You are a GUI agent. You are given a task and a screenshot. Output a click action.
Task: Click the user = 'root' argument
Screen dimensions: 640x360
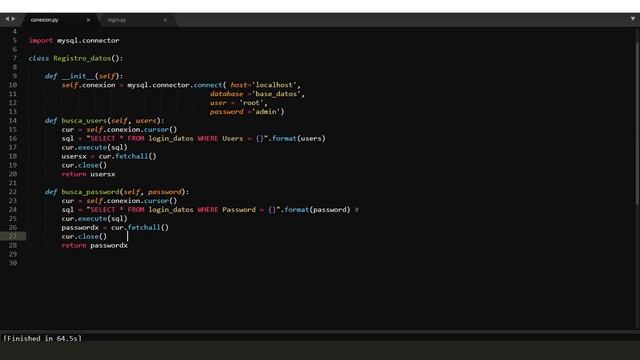[238, 103]
